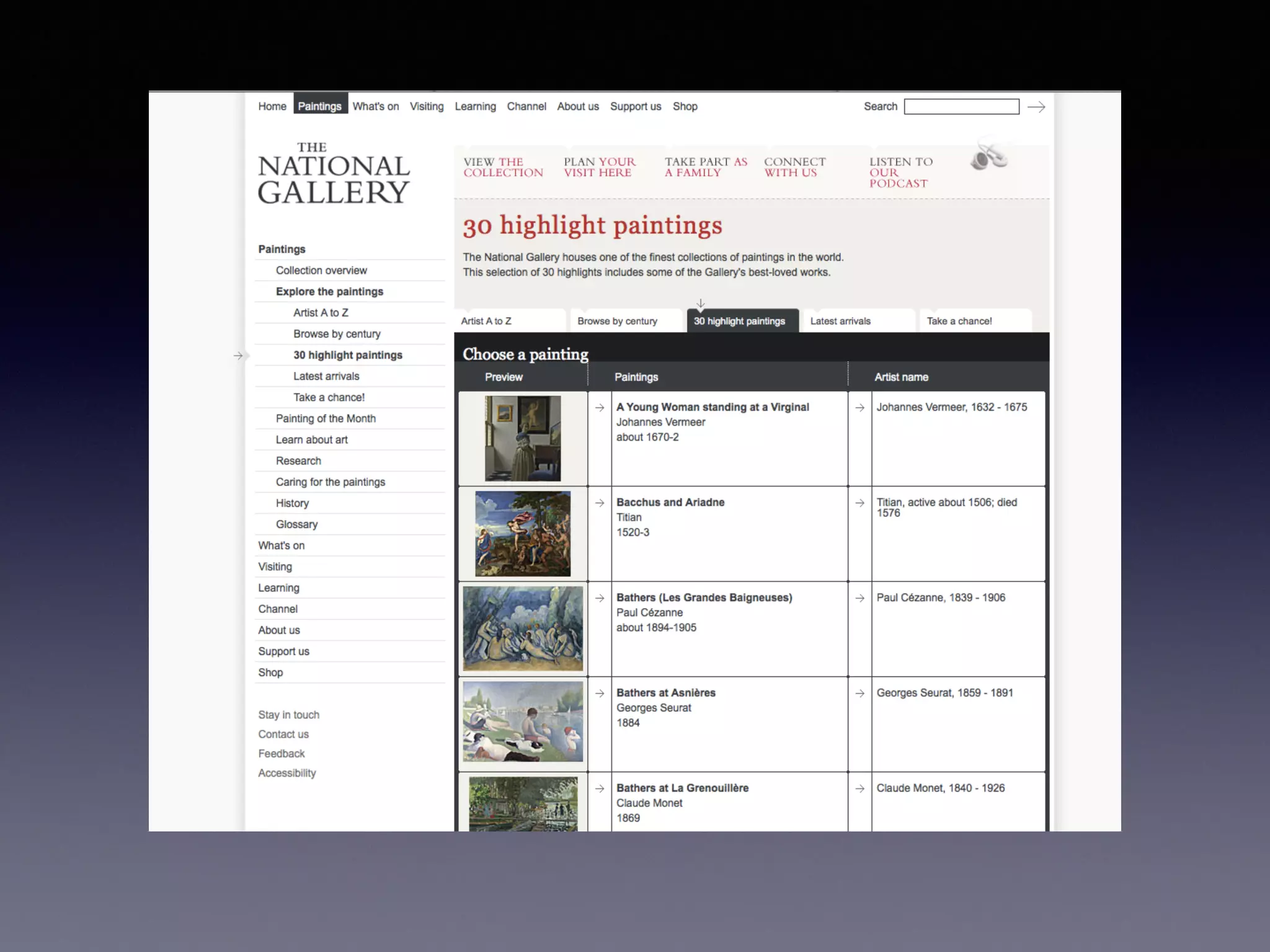
Task: Click arrow icon next to Georges Seurat, 1859 - 1891
Action: [x=859, y=694]
